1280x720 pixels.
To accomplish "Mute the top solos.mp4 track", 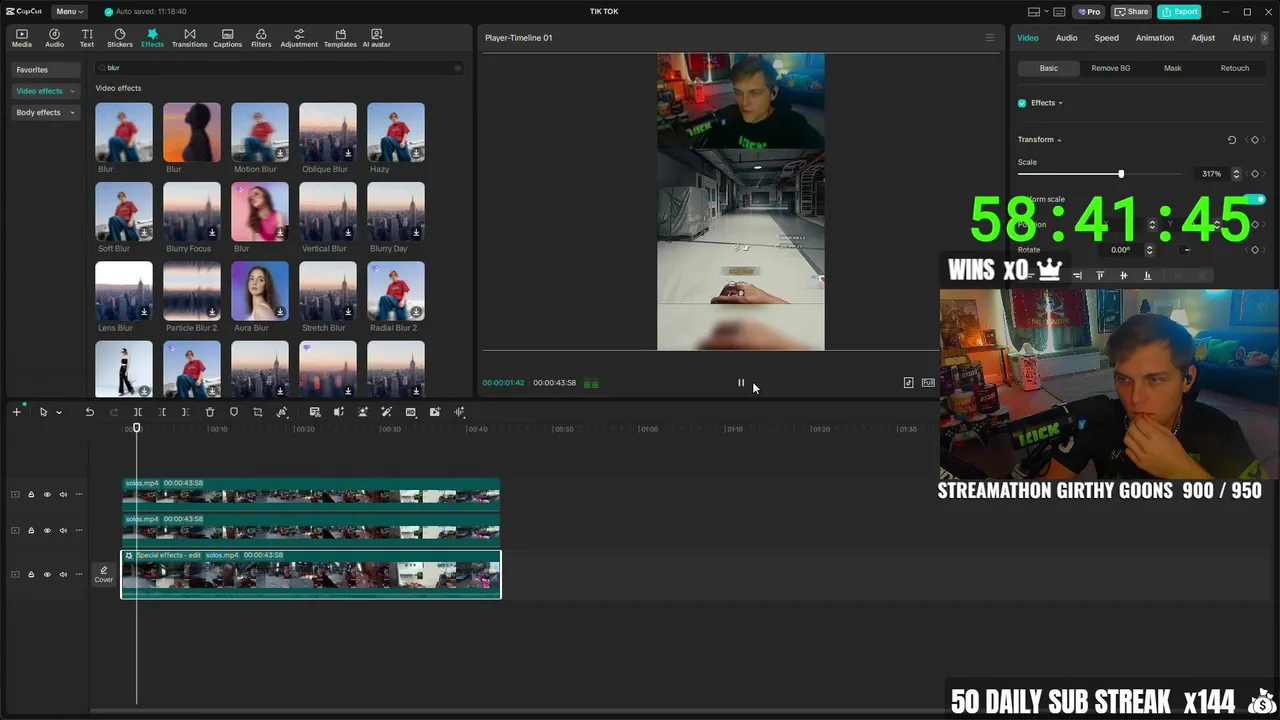I will (63, 494).
